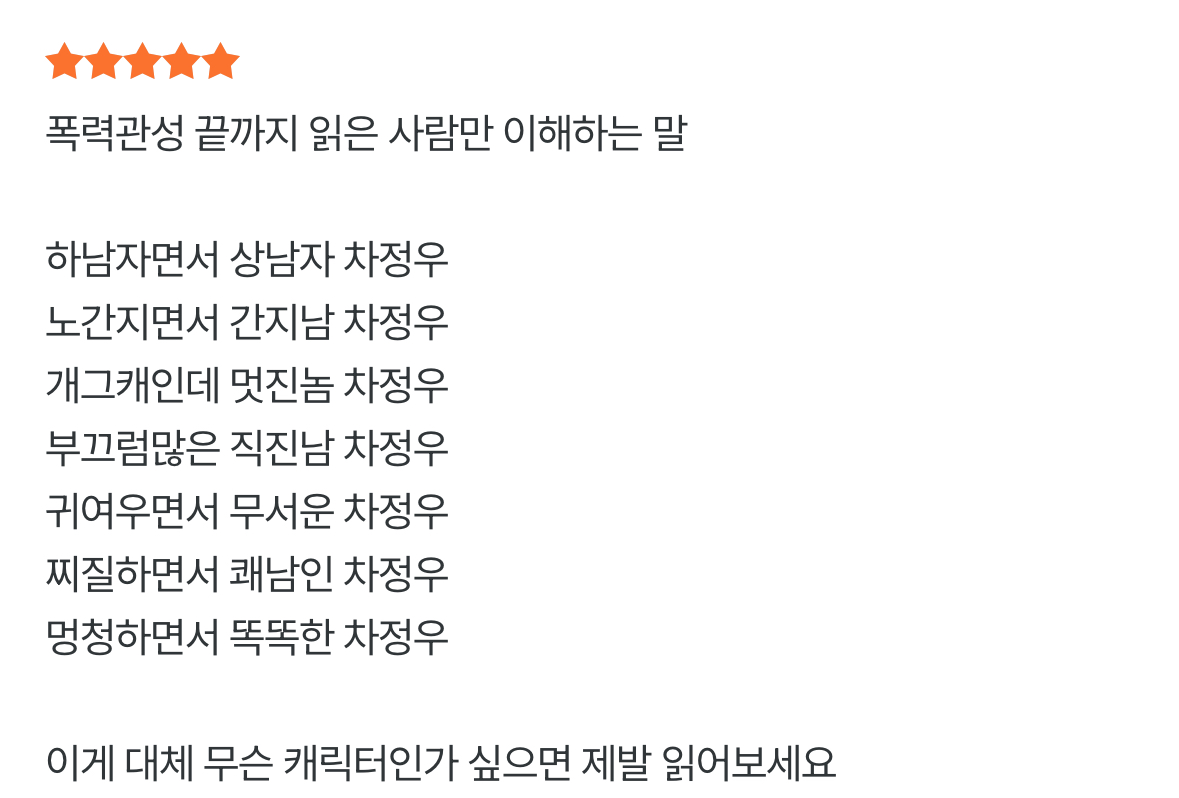The image size is (1179, 798).
Task: Click the line 부끄럼많은 직진남 차정우
Action: (x=247, y=448)
